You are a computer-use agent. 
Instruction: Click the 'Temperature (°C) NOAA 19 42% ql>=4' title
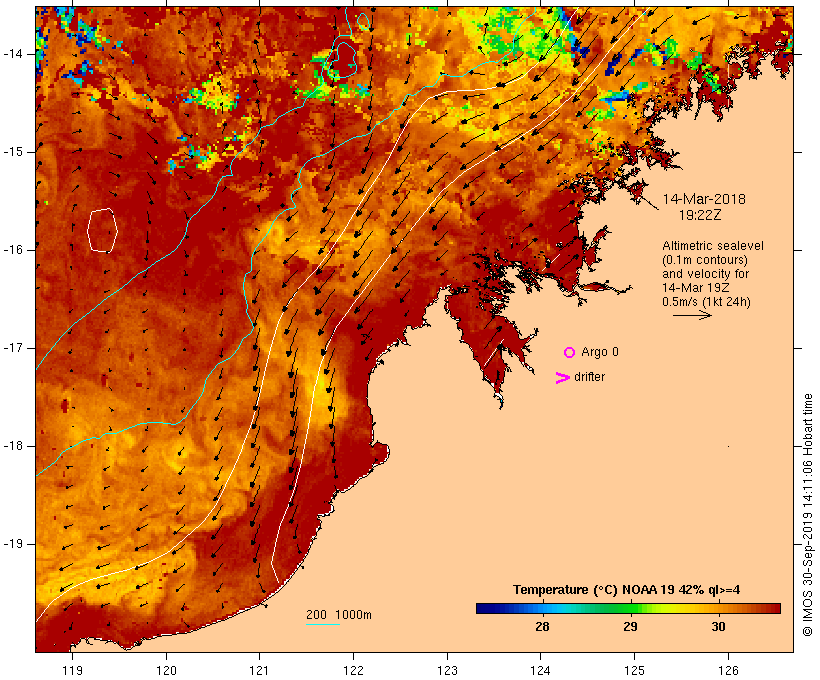626,590
